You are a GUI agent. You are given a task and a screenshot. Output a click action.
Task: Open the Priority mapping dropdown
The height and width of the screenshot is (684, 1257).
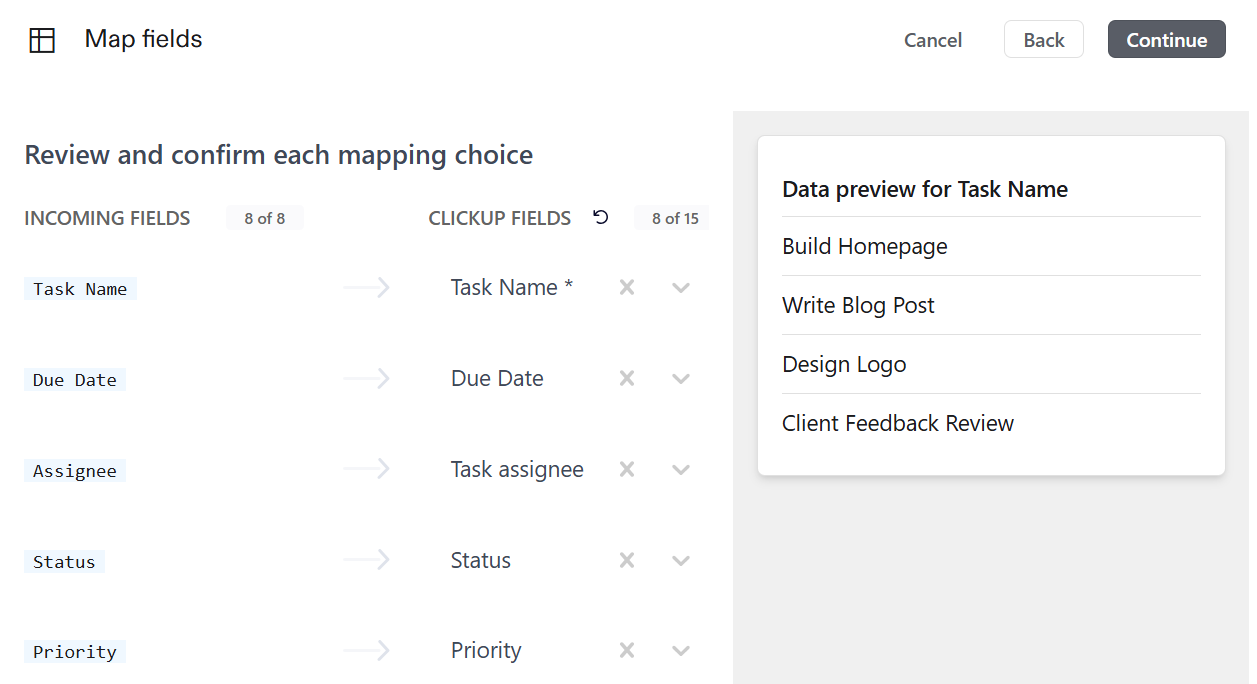681,650
